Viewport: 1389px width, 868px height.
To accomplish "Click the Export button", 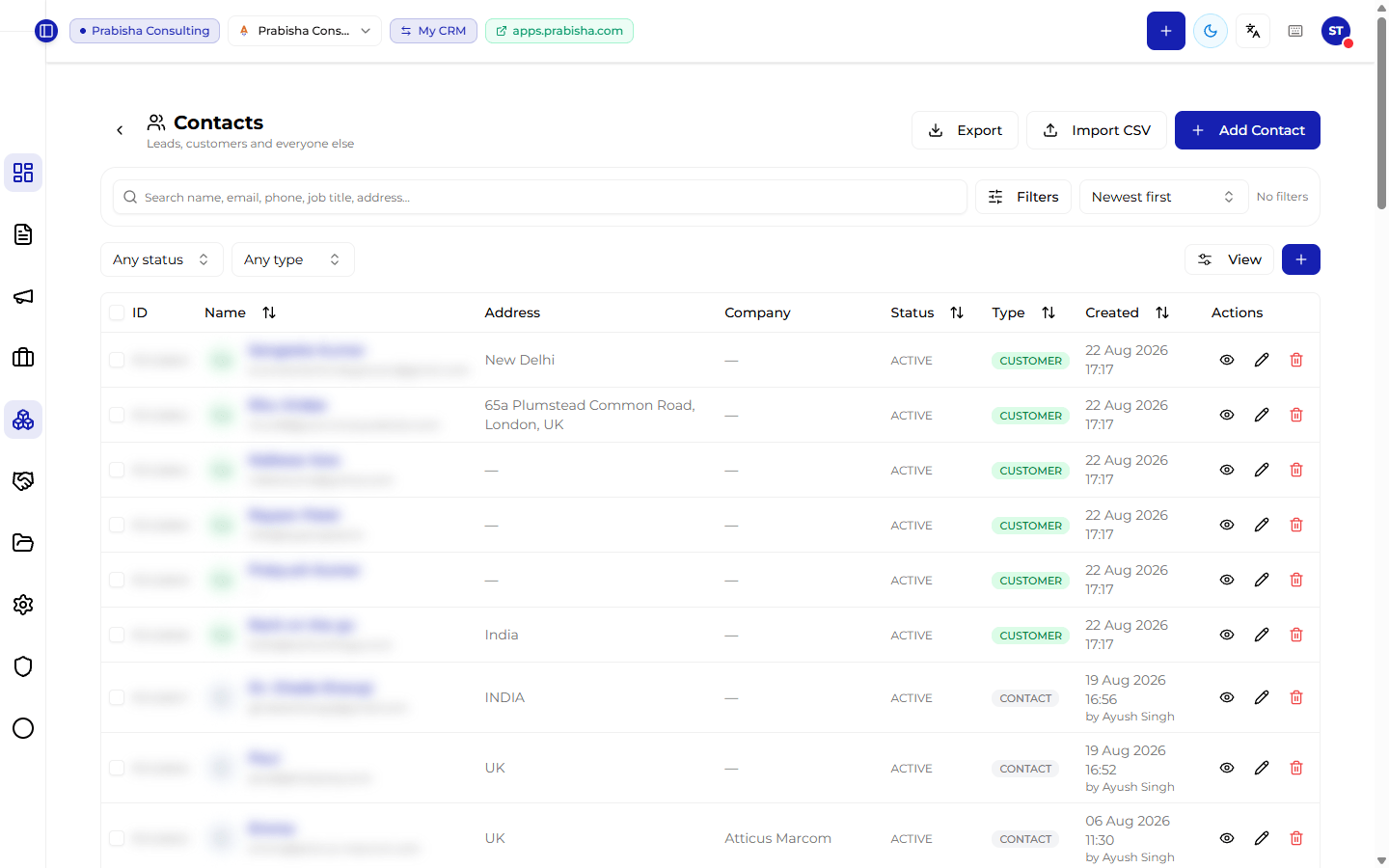I will point(965,130).
